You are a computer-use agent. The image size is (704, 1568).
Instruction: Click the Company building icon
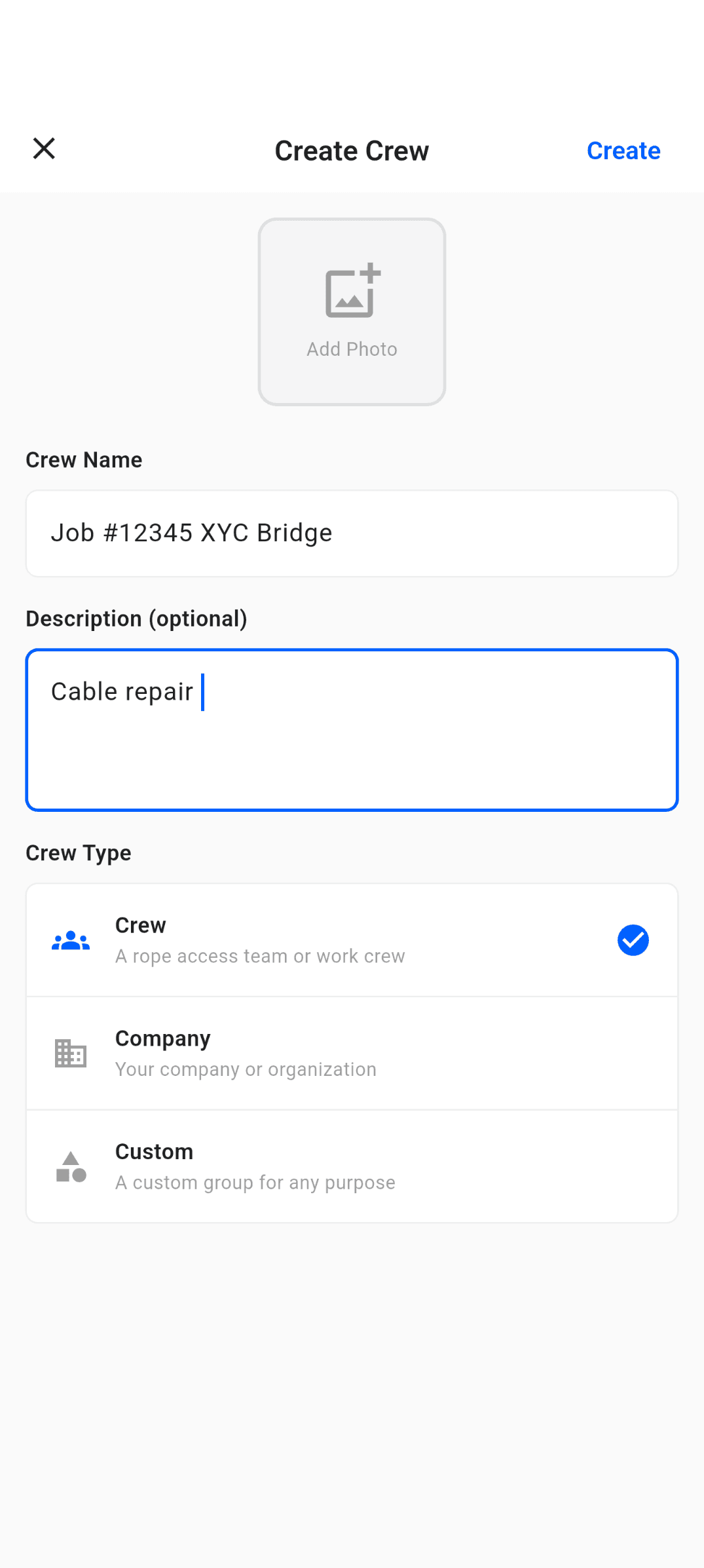pyautogui.click(x=70, y=1054)
